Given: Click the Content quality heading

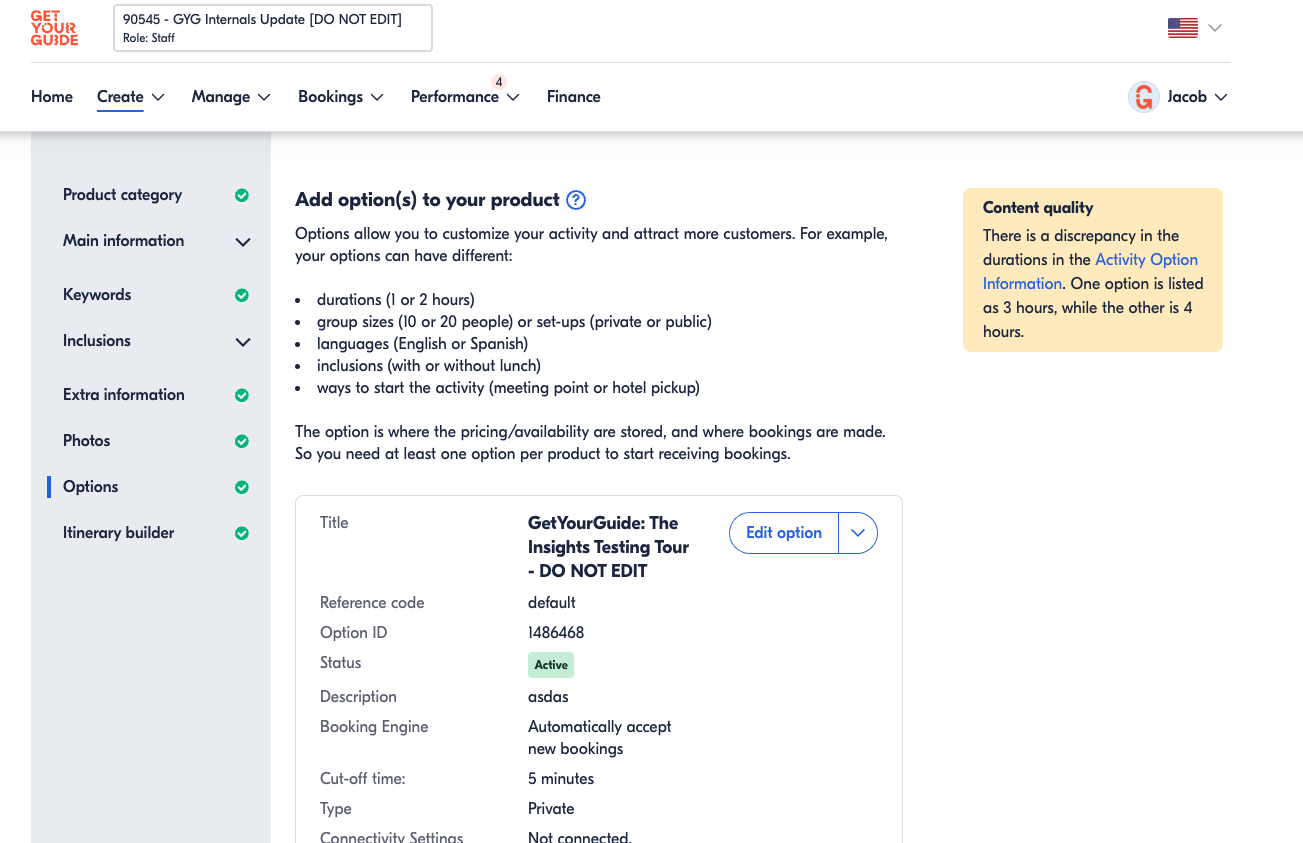Looking at the screenshot, I should click(x=1038, y=208).
